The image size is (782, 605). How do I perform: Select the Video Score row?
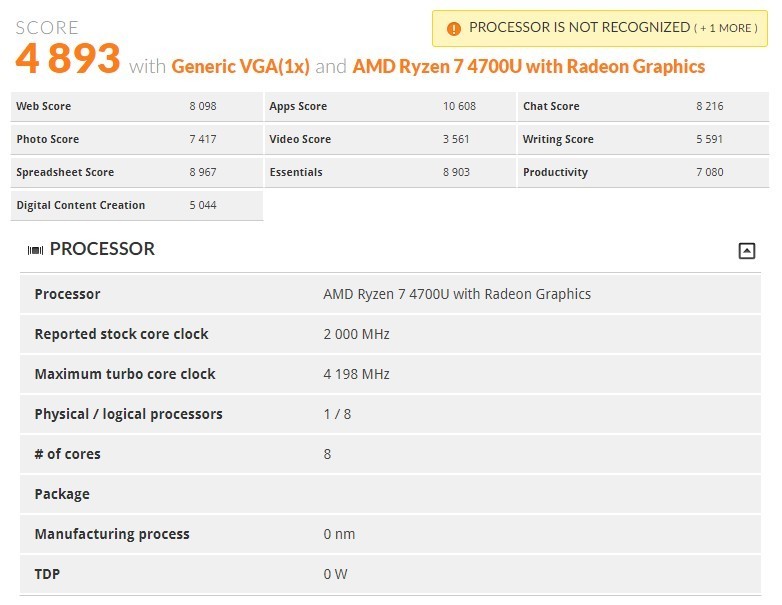[x=390, y=139]
